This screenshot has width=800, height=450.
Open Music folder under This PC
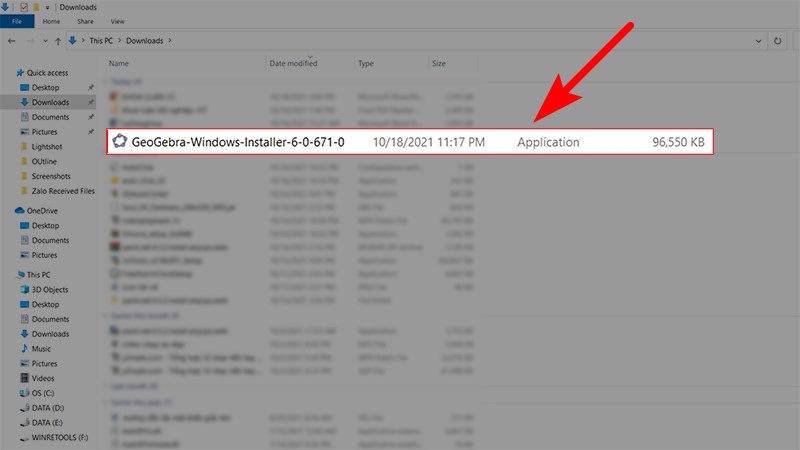pos(41,349)
